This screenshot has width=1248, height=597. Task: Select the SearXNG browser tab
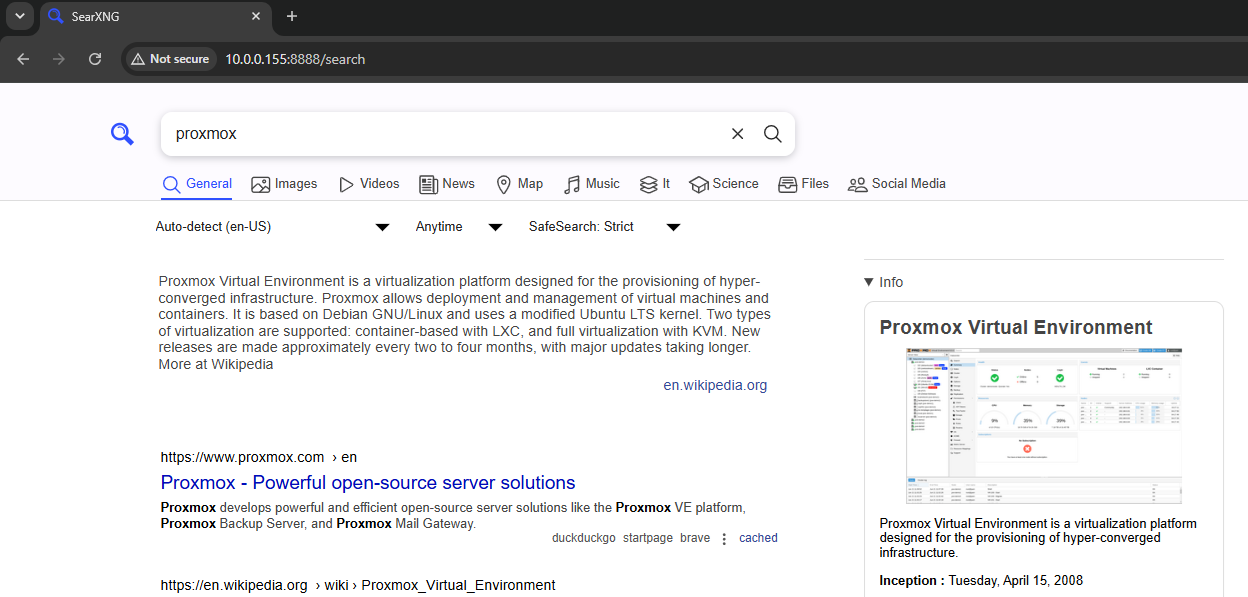coord(155,16)
